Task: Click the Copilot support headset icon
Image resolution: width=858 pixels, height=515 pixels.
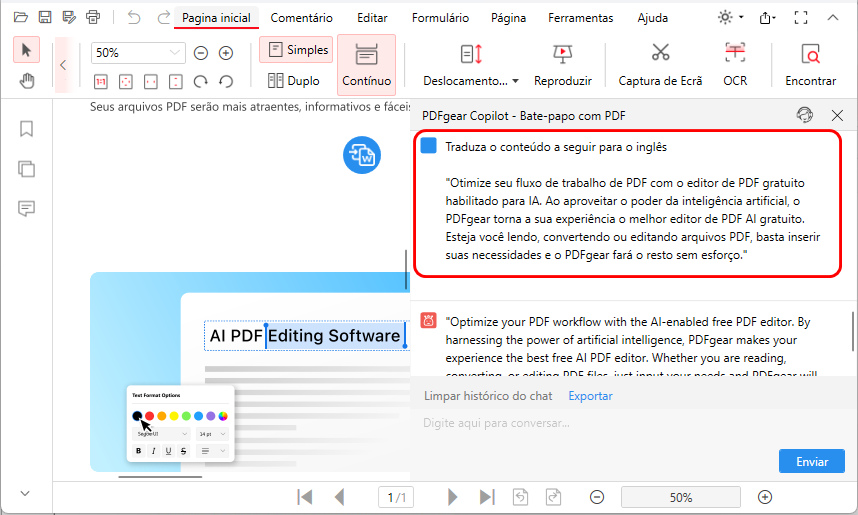Action: coord(804,115)
